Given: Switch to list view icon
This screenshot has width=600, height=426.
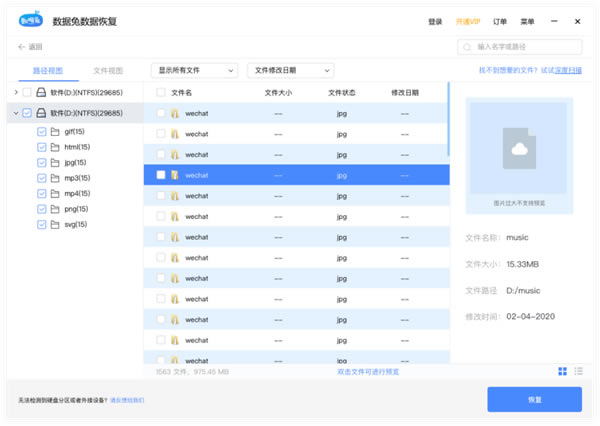Looking at the screenshot, I should click(578, 371).
